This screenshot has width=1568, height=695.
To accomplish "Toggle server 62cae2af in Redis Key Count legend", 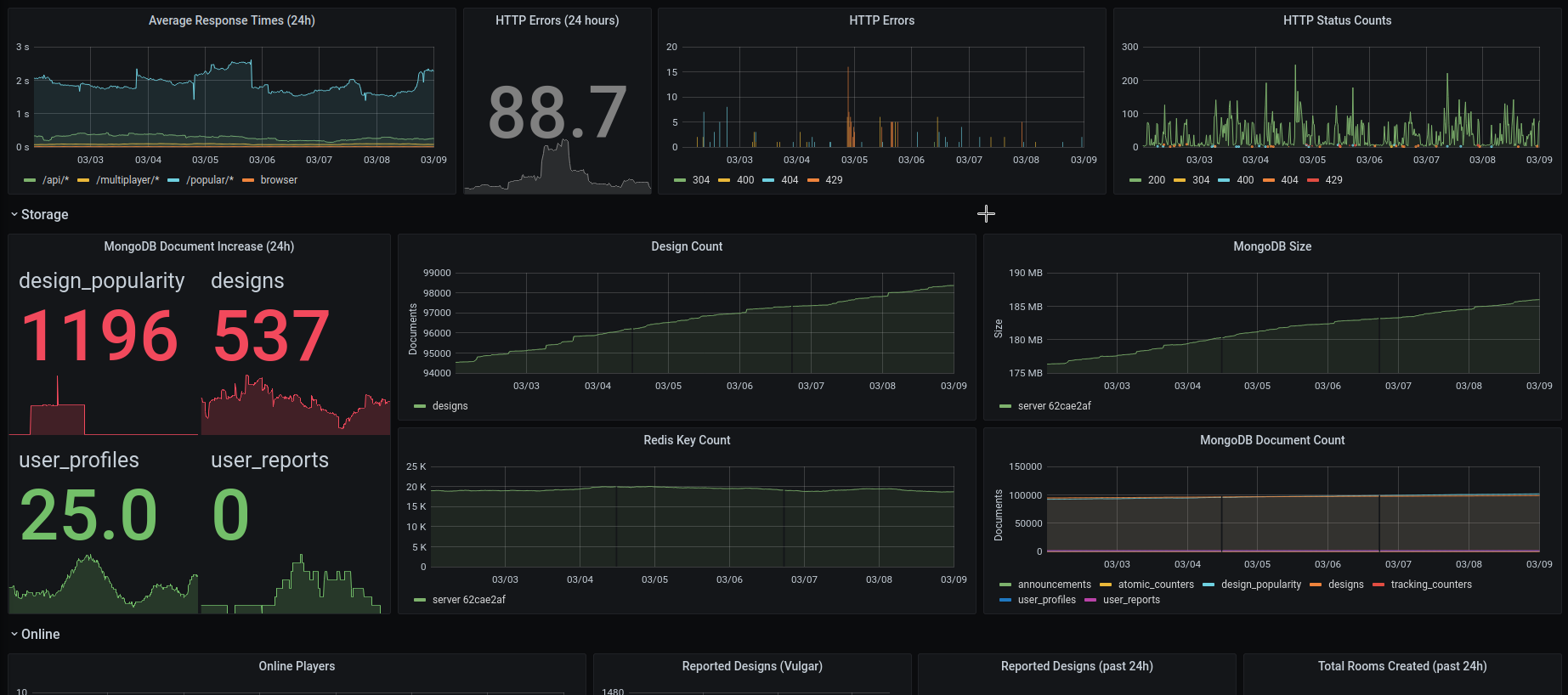I will 469,600.
